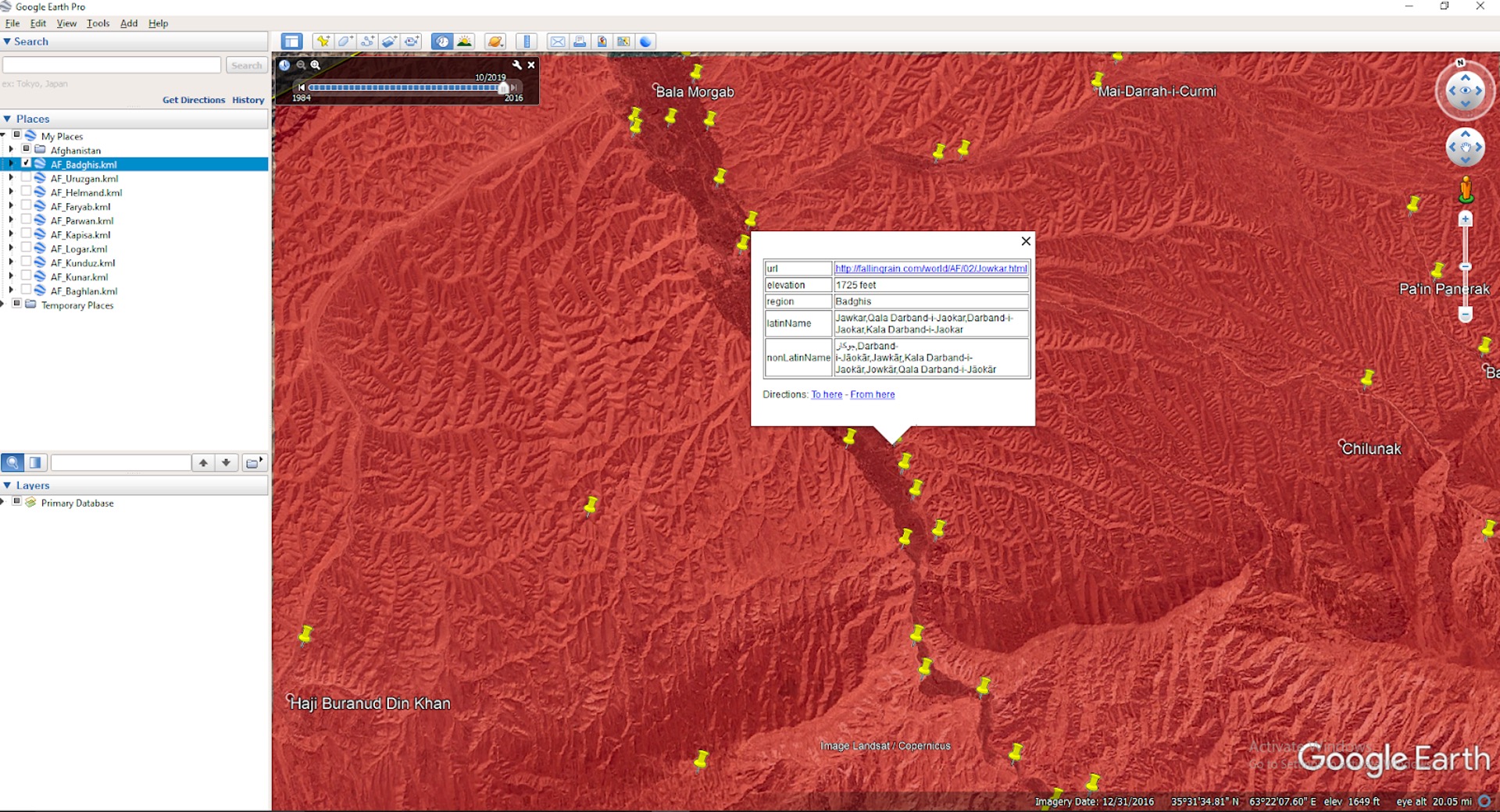Open the File menu
1500x812 pixels.
12,23
